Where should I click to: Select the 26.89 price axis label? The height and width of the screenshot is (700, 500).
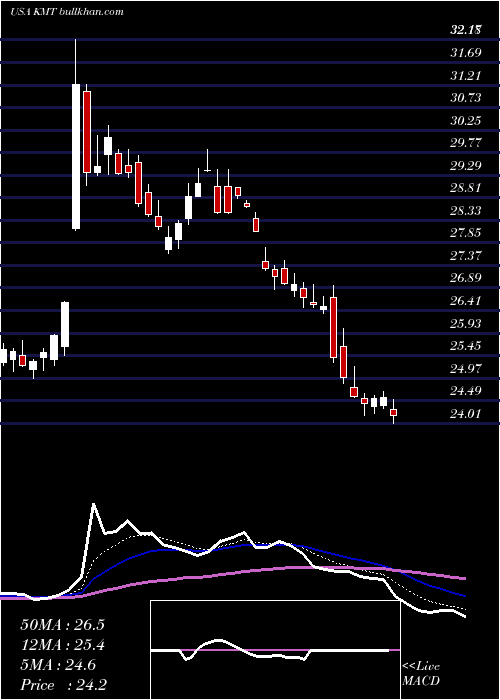[x=466, y=278]
